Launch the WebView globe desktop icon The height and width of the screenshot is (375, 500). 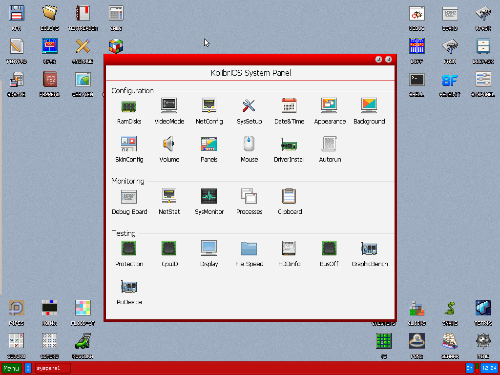(83, 79)
